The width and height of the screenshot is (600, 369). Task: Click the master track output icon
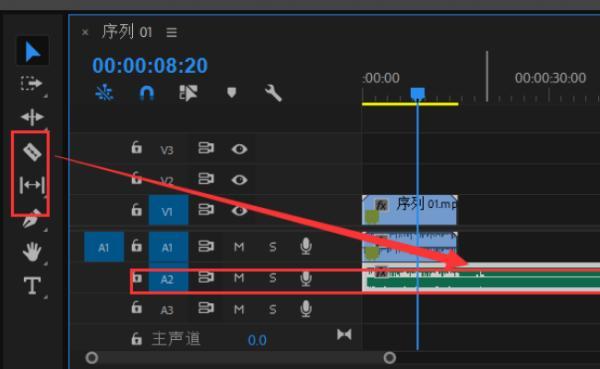[344, 335]
